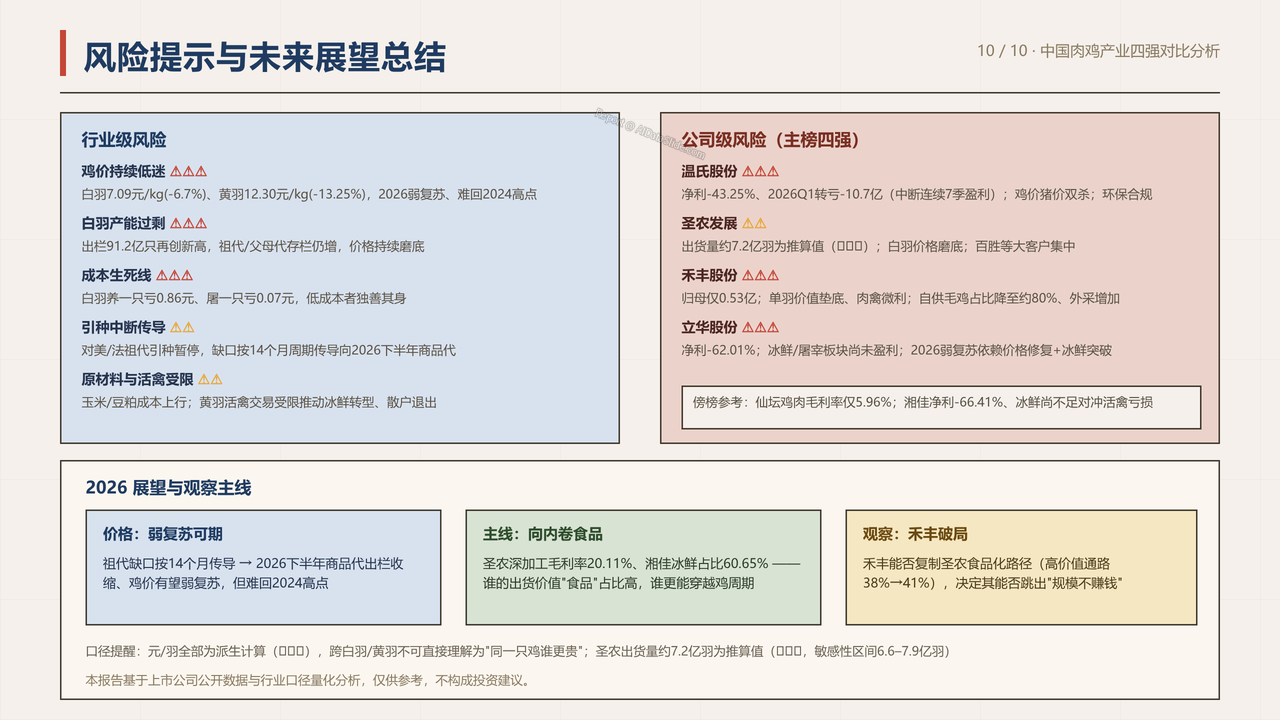Click the warning icons next to 鸡价持续低迷
The height and width of the screenshot is (720, 1280).
(188, 172)
